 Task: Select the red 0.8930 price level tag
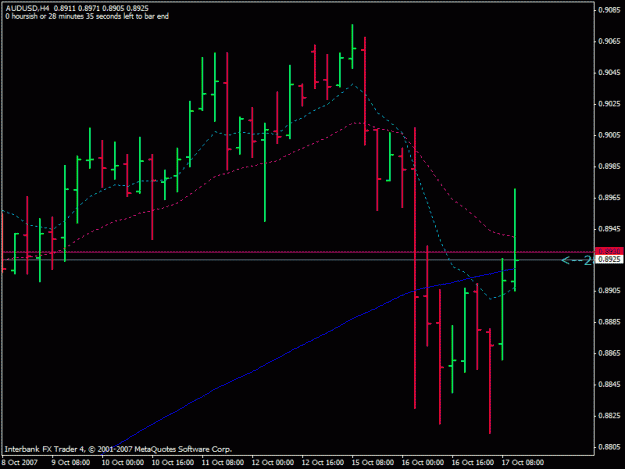(609, 251)
